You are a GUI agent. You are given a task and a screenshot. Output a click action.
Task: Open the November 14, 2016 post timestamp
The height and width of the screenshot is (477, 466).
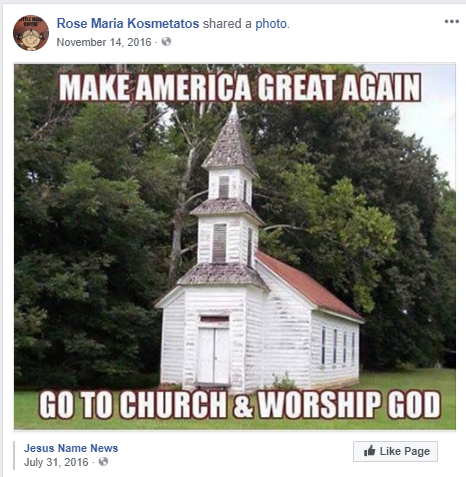pos(104,42)
